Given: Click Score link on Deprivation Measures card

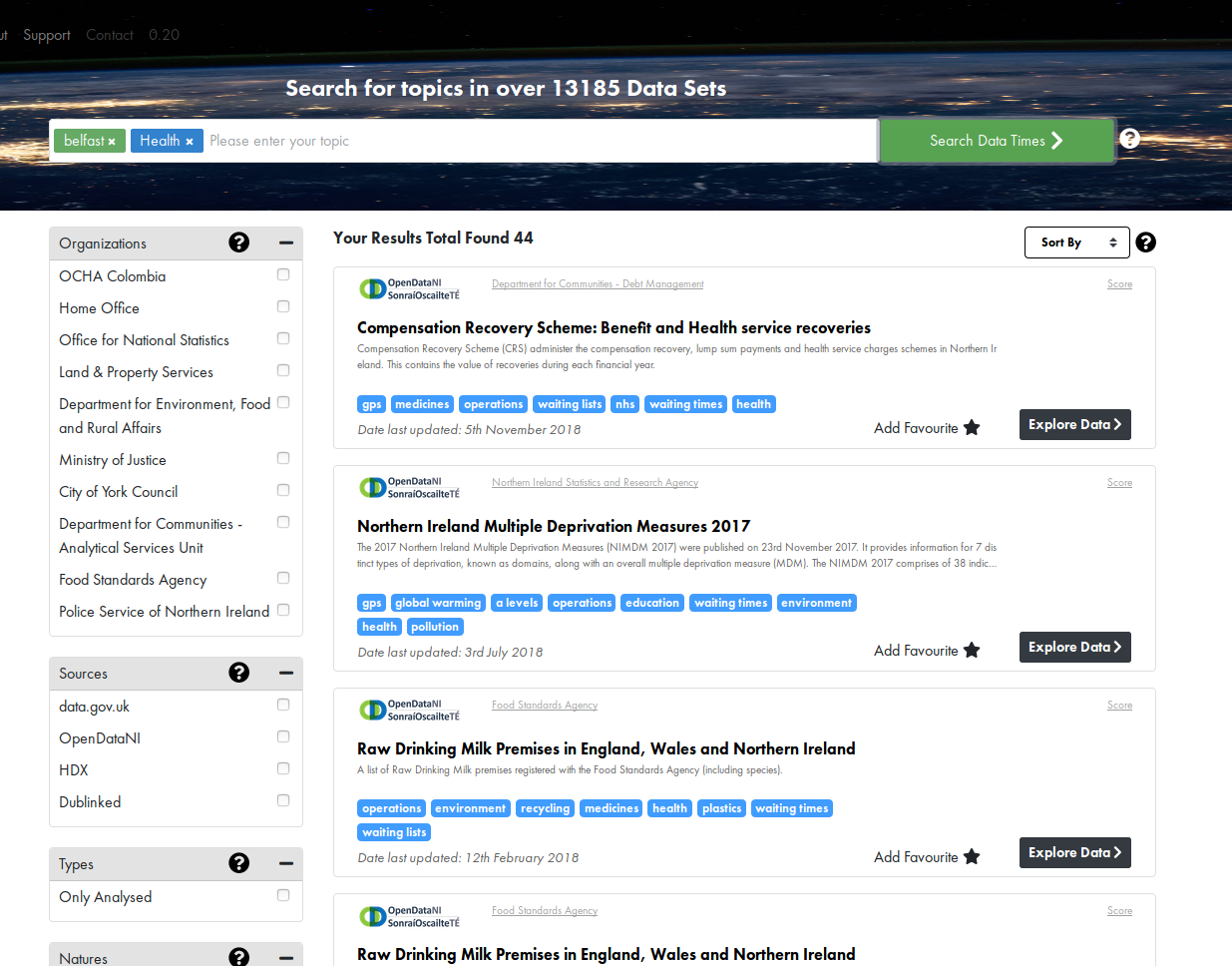Looking at the screenshot, I should pos(1119,483).
